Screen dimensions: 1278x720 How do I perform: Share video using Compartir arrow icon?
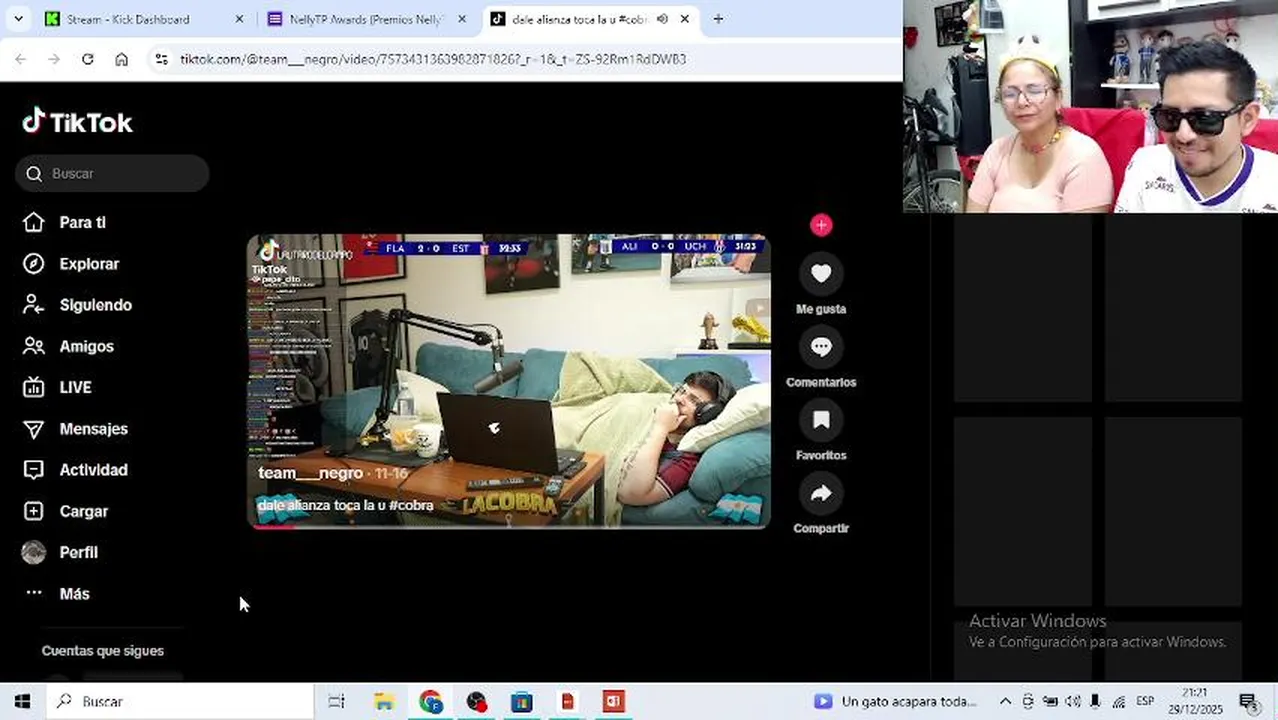tap(821, 493)
